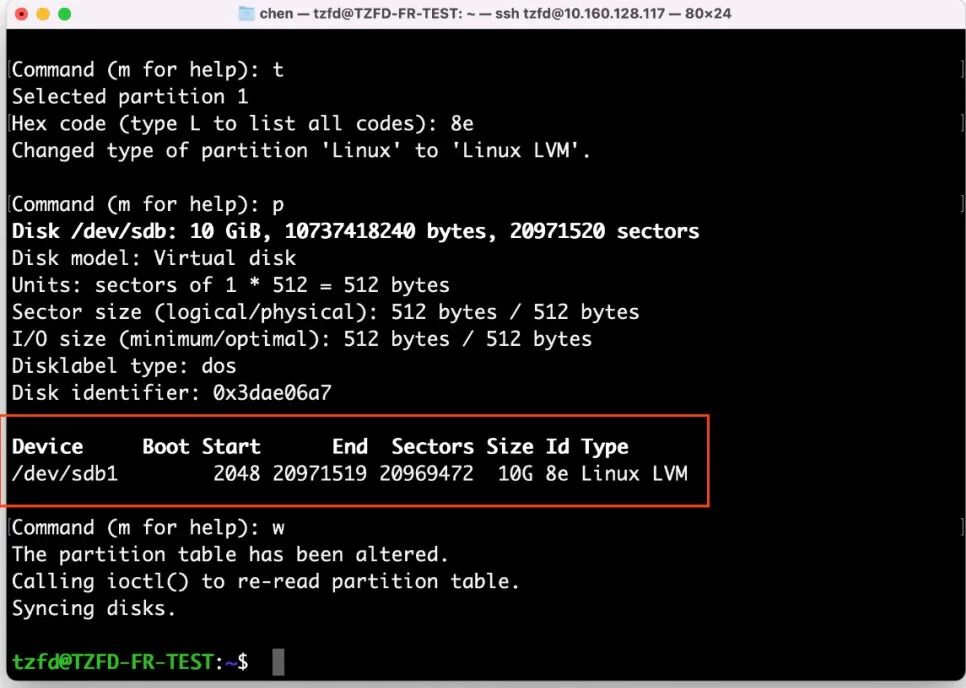Click the terminal cursor block at the prompt
This screenshot has width=966, height=688.
click(x=278, y=662)
